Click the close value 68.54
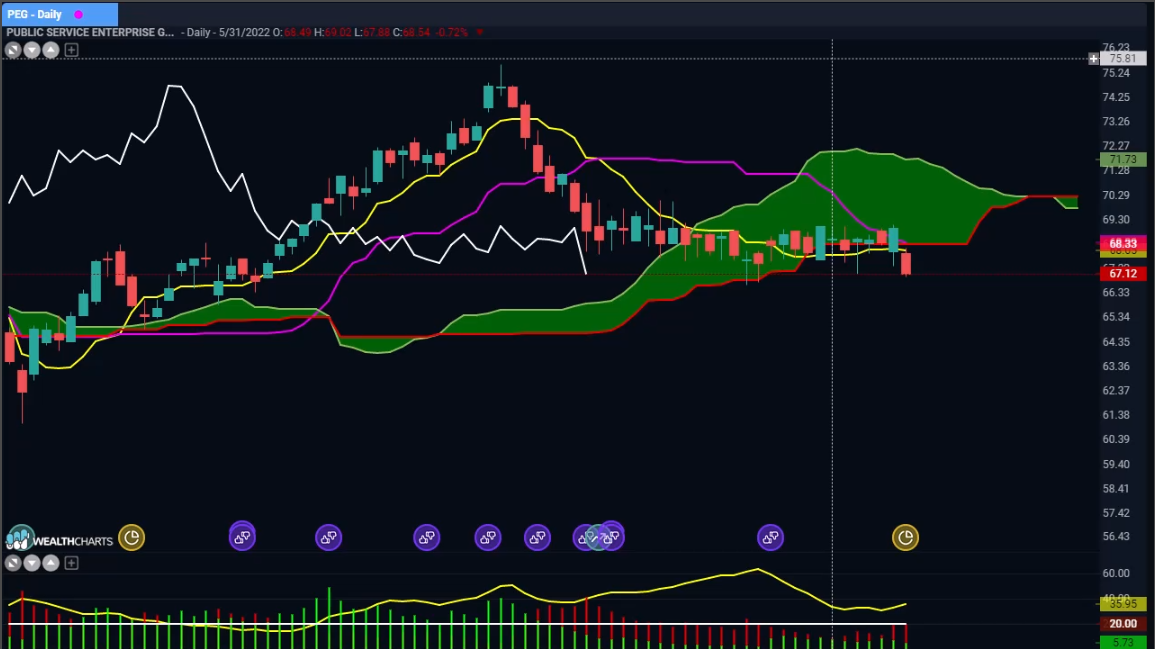Viewport: 1155px width, 649px height. point(416,32)
